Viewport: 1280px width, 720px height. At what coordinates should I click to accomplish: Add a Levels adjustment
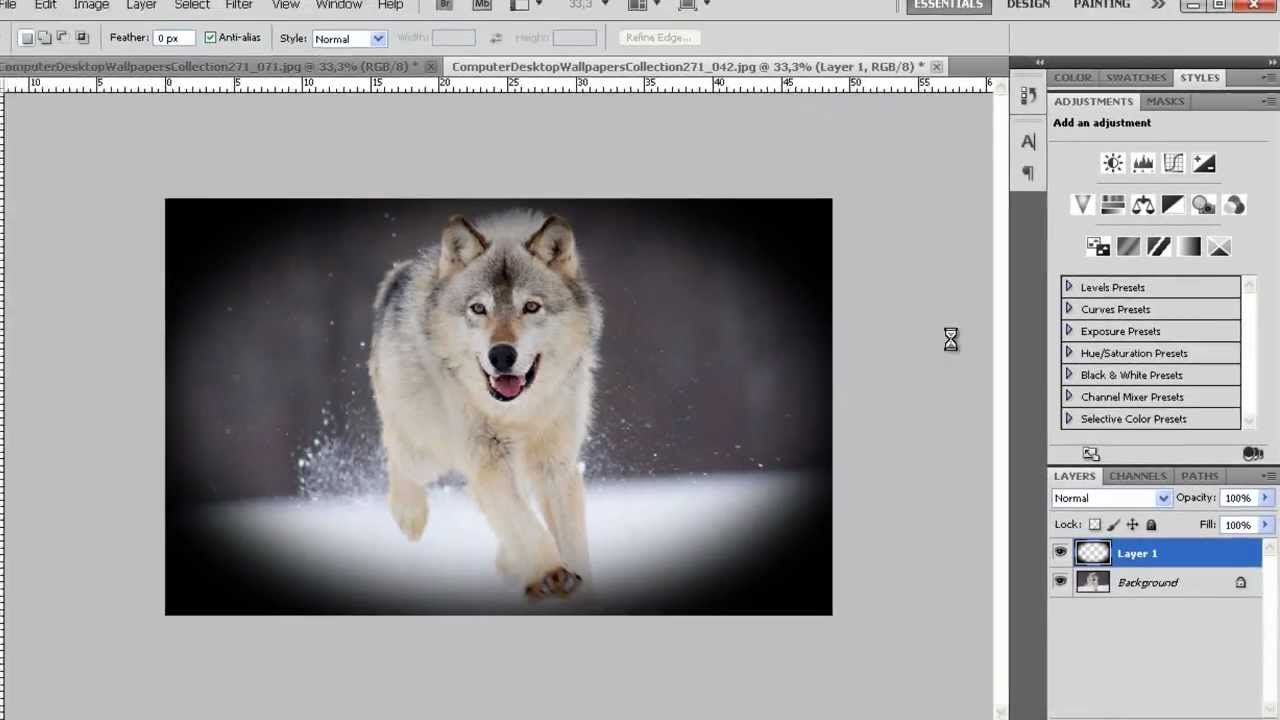pyautogui.click(x=1143, y=163)
